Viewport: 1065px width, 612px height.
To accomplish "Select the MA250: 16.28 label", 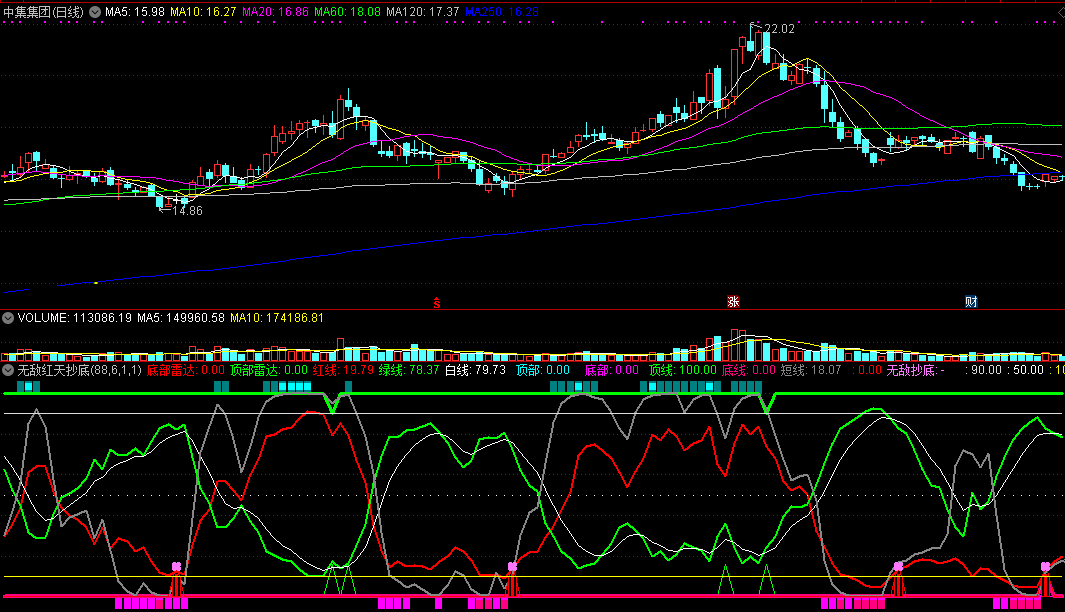I will coord(502,12).
